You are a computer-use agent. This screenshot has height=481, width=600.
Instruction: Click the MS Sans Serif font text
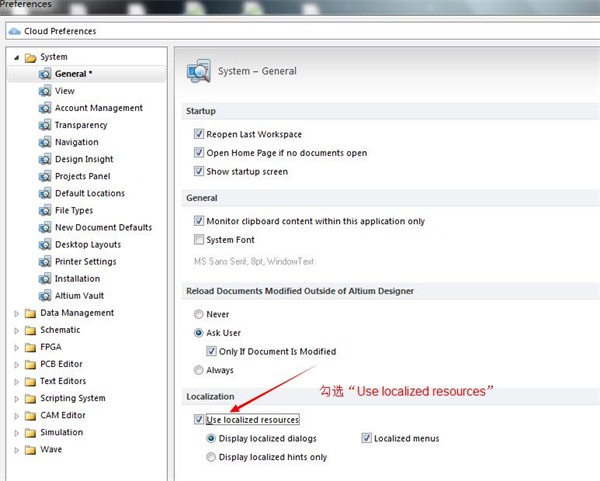pyautogui.click(x=254, y=261)
